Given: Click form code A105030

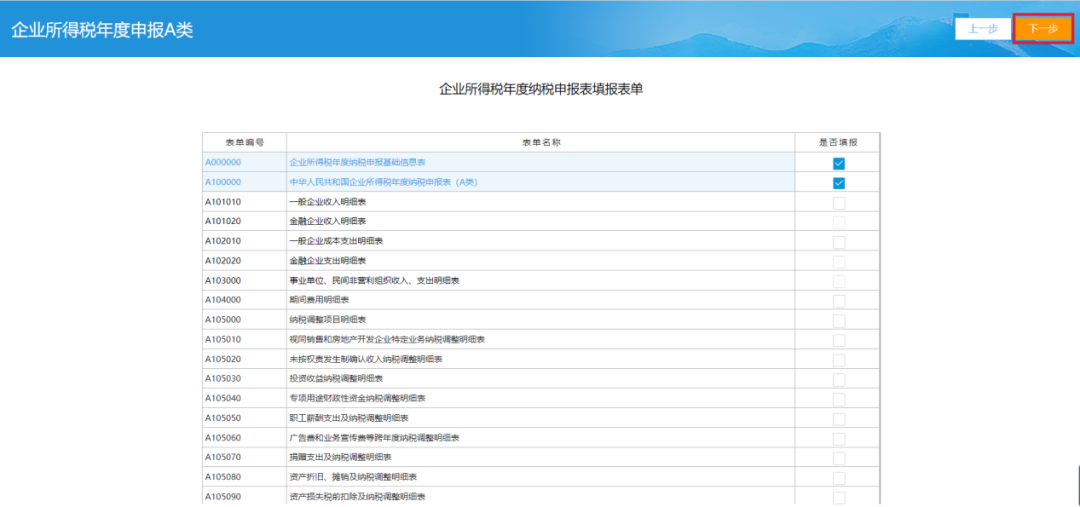Looking at the screenshot, I should (x=223, y=379).
